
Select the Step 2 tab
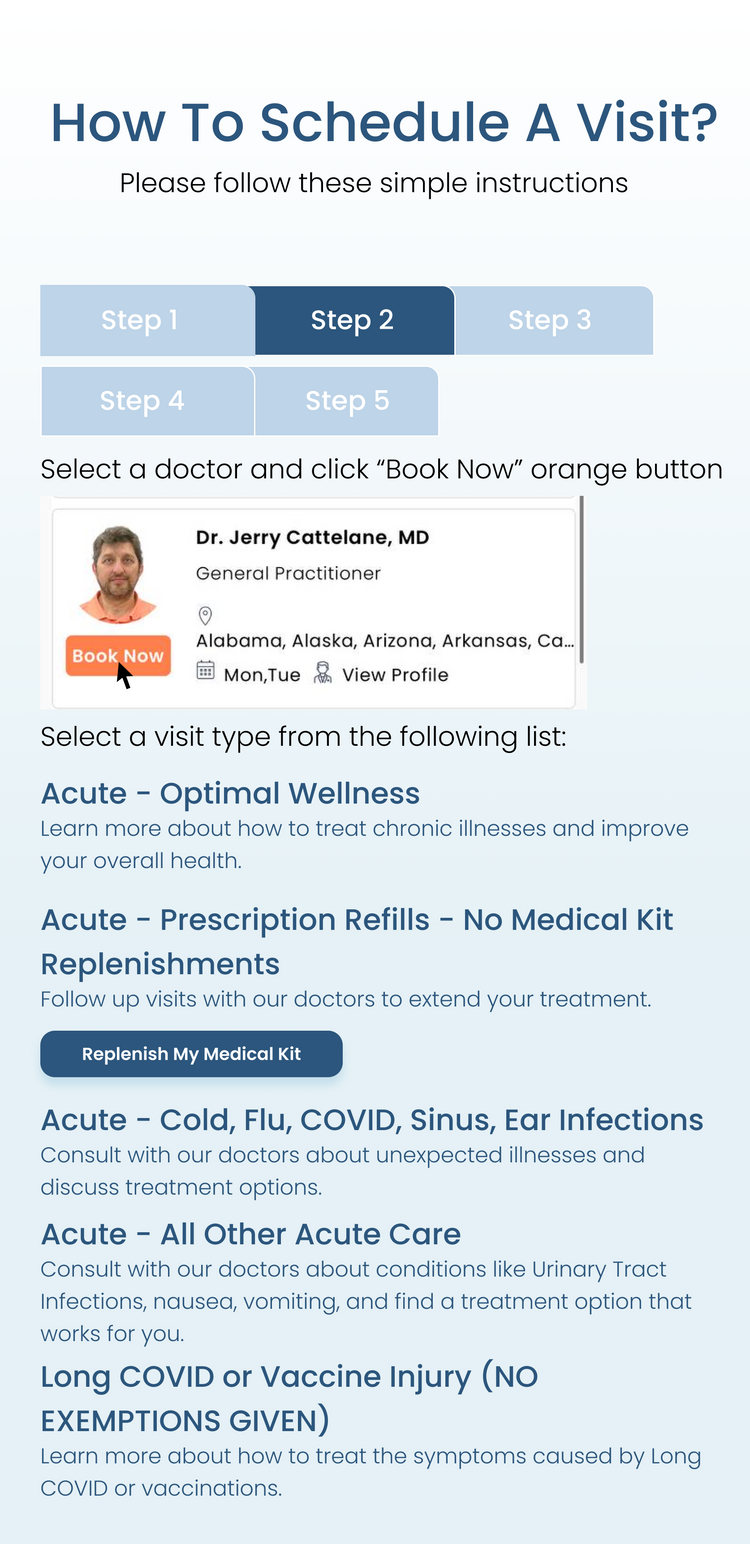point(352,320)
